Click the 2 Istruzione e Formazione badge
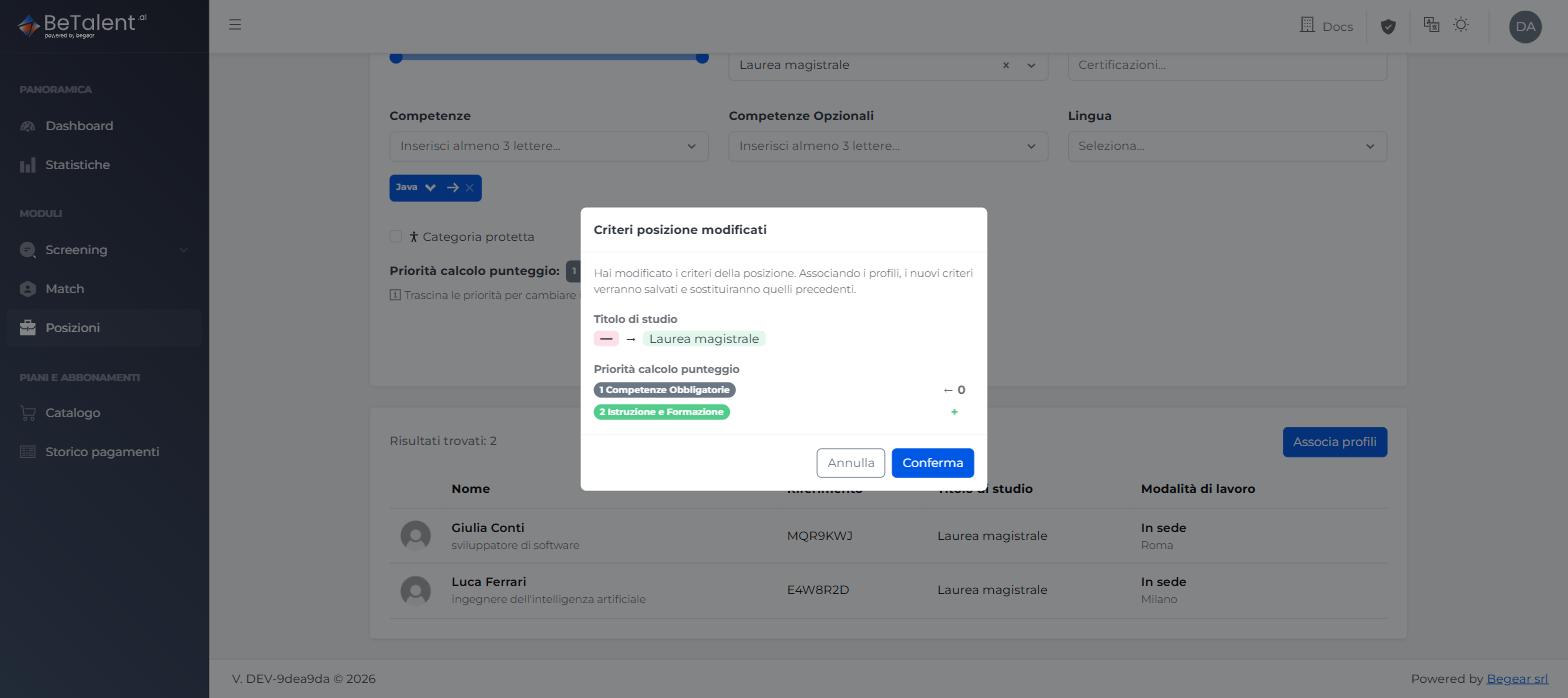This screenshot has width=1568, height=698. click(662, 412)
